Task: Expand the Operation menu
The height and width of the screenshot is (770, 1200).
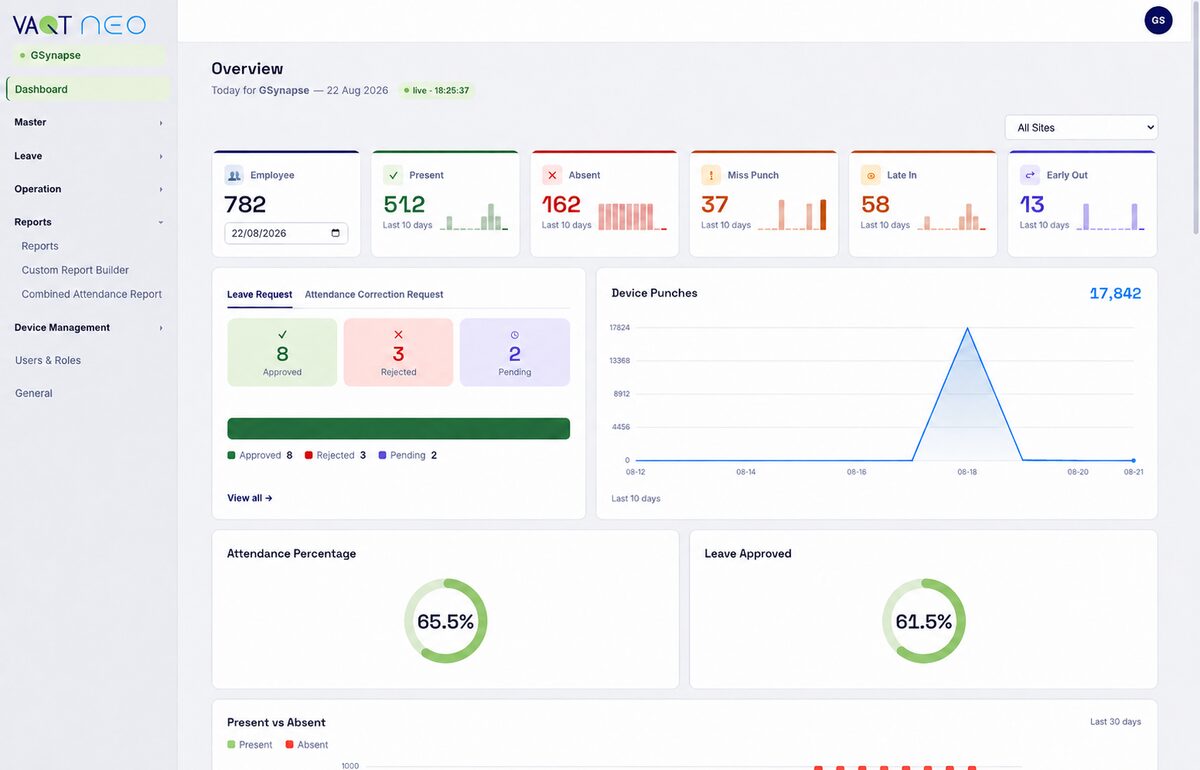Action: (88, 189)
